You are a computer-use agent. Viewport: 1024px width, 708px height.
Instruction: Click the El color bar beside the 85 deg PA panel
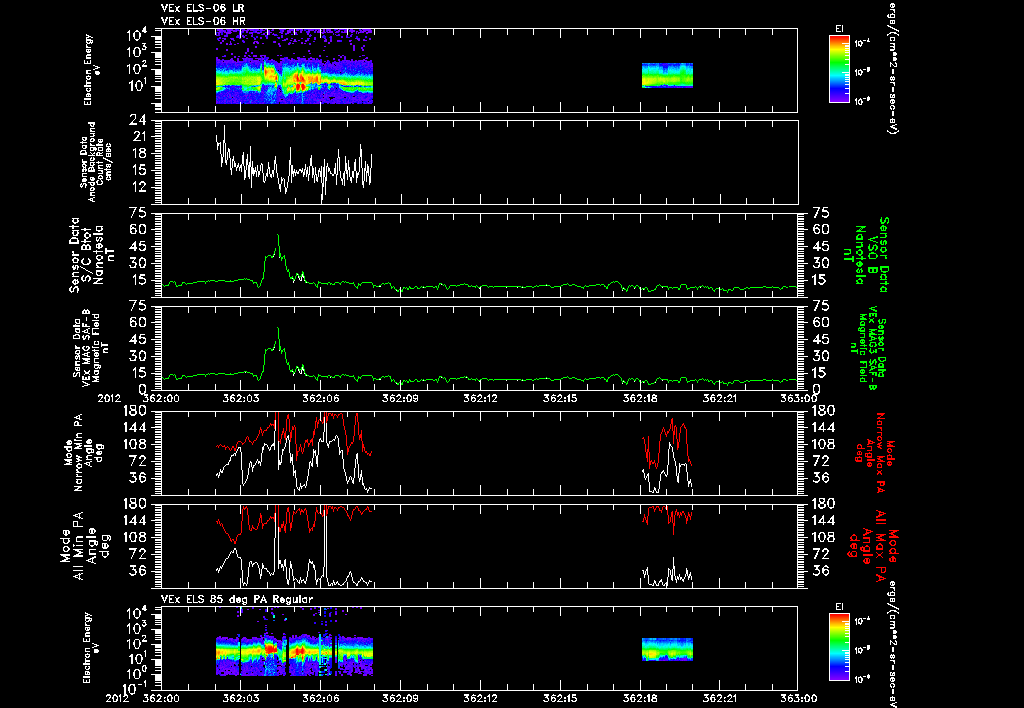point(839,647)
